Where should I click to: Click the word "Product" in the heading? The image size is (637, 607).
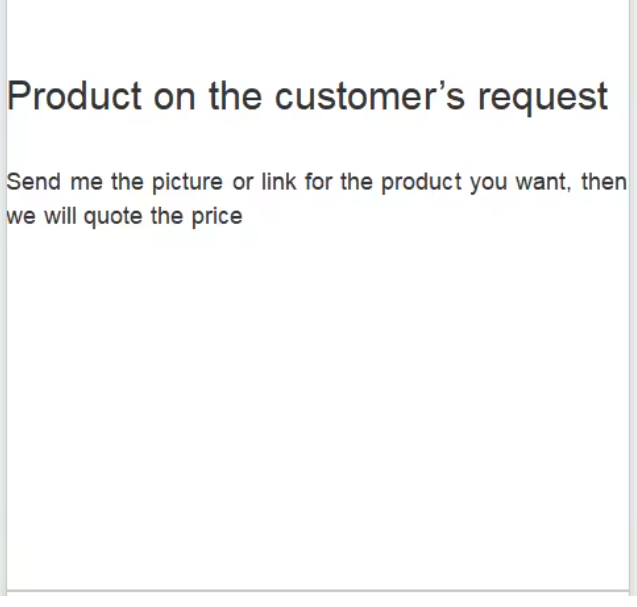[x=75, y=97]
